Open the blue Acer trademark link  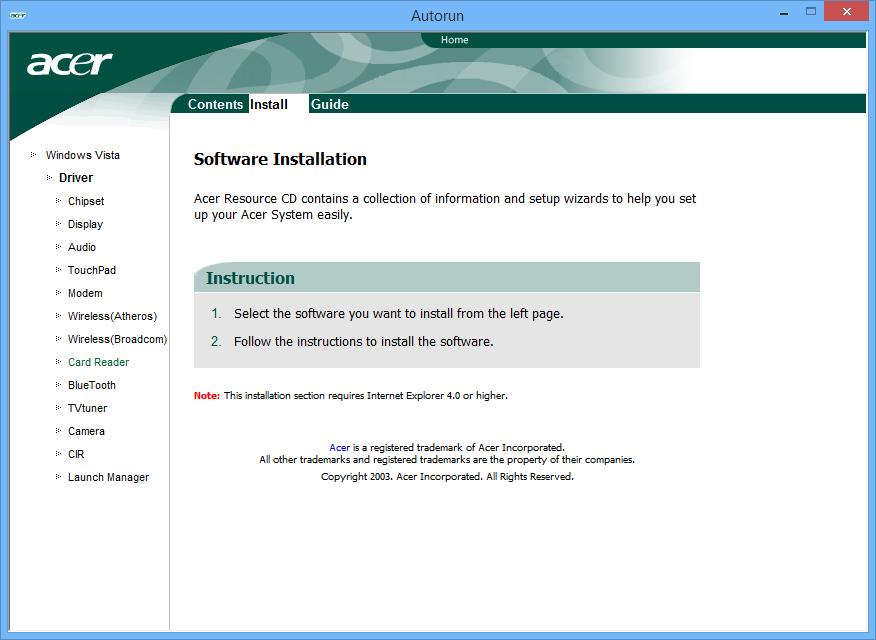[x=339, y=447]
